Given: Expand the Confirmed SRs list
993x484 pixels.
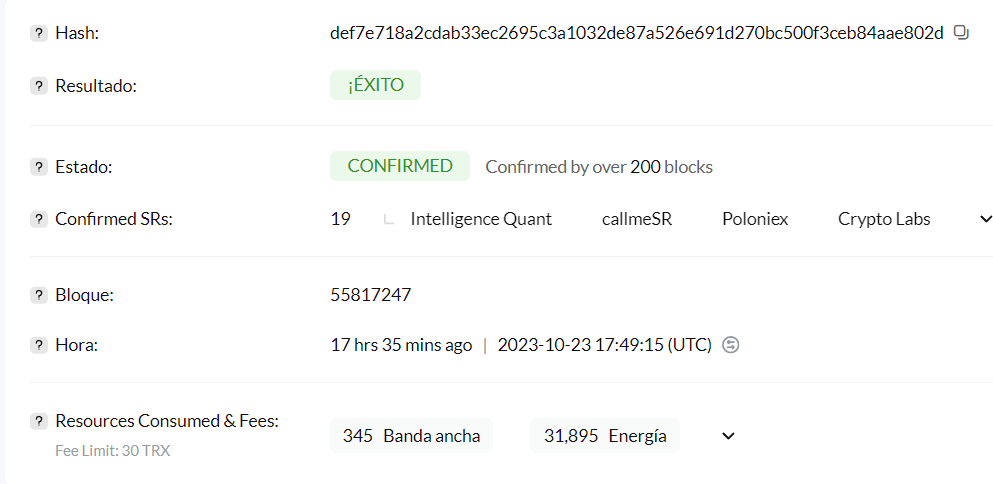Looking at the screenshot, I should 985,219.
